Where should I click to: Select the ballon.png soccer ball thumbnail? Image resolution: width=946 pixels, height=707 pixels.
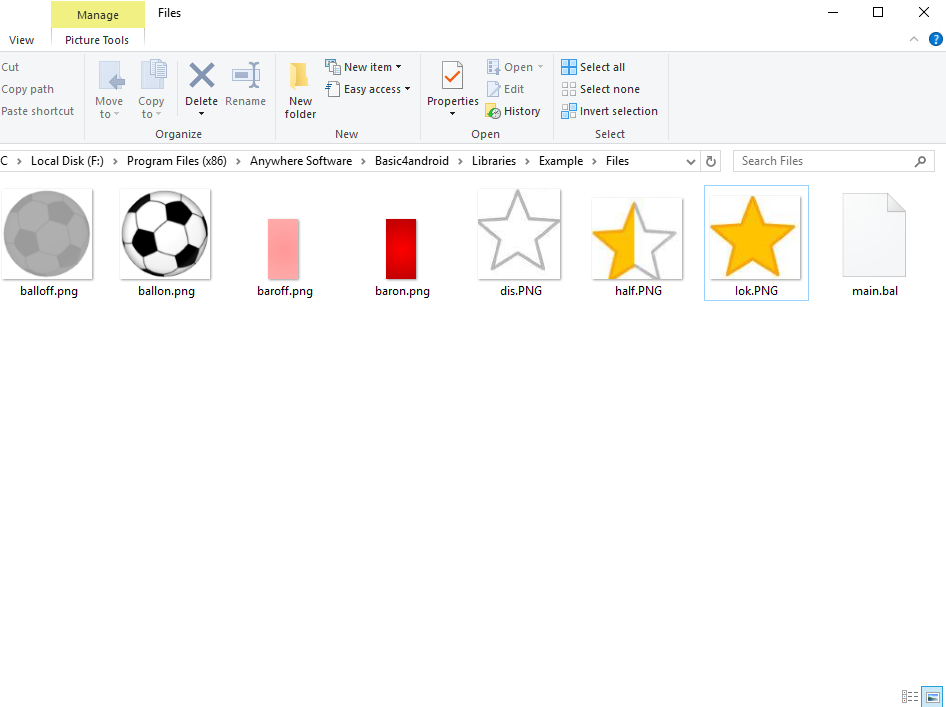pyautogui.click(x=166, y=235)
